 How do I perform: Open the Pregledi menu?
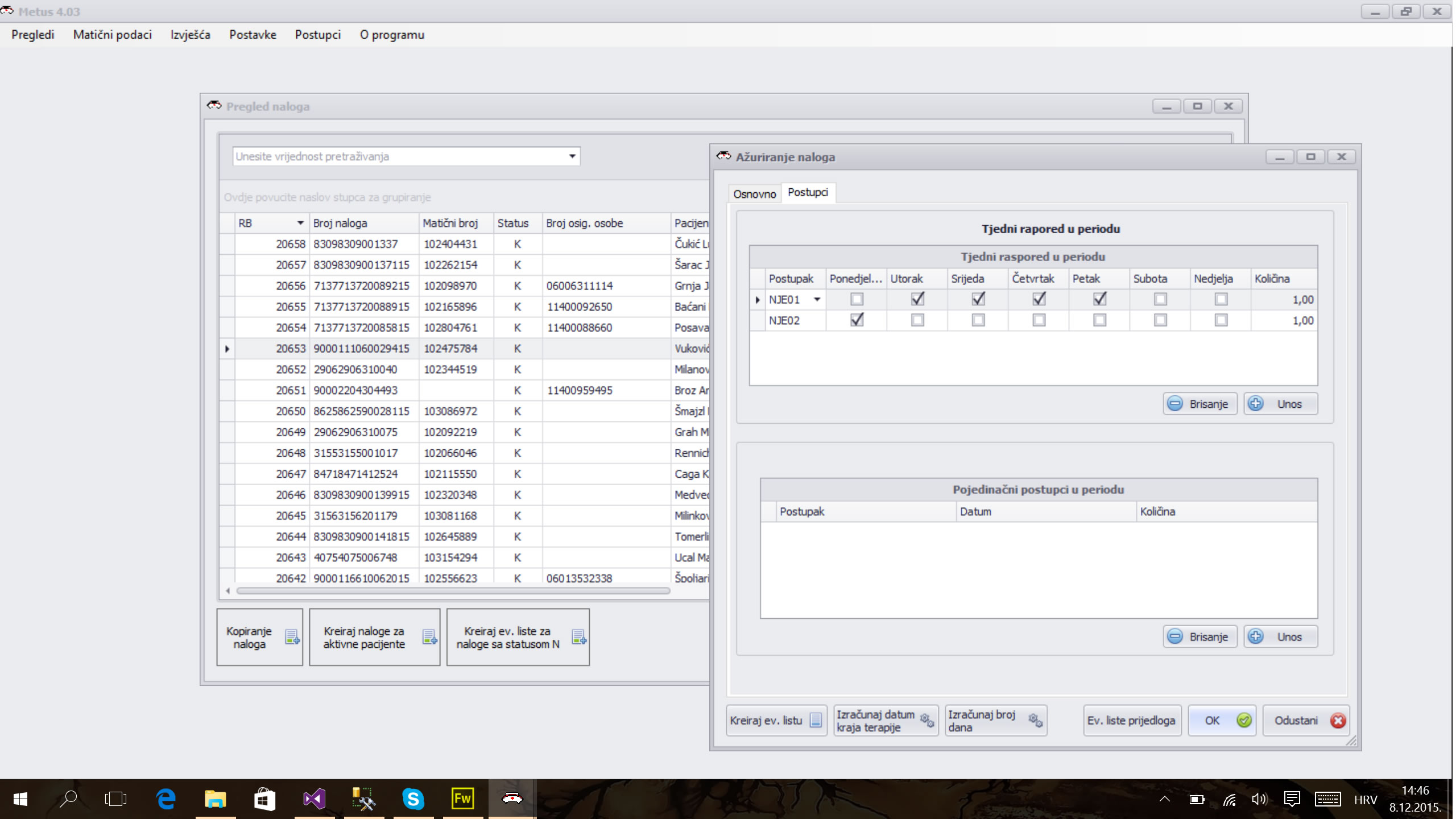[33, 35]
